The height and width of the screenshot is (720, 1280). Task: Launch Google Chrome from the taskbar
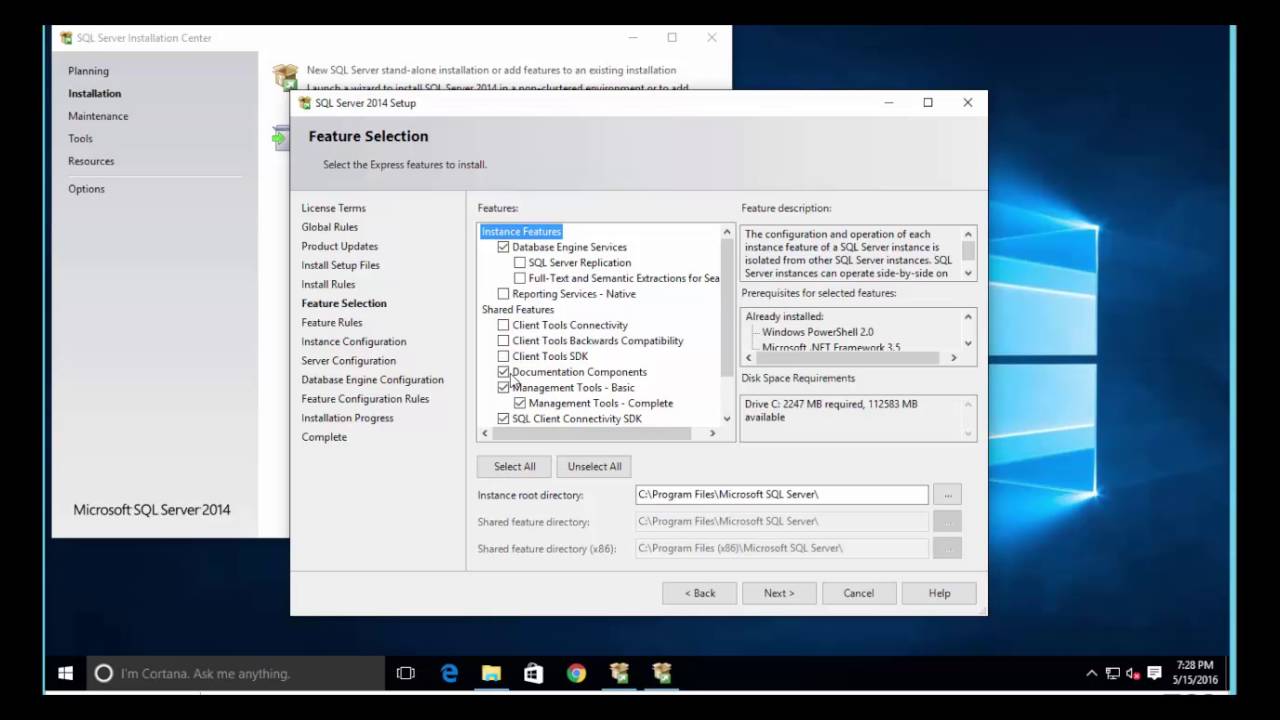point(576,673)
